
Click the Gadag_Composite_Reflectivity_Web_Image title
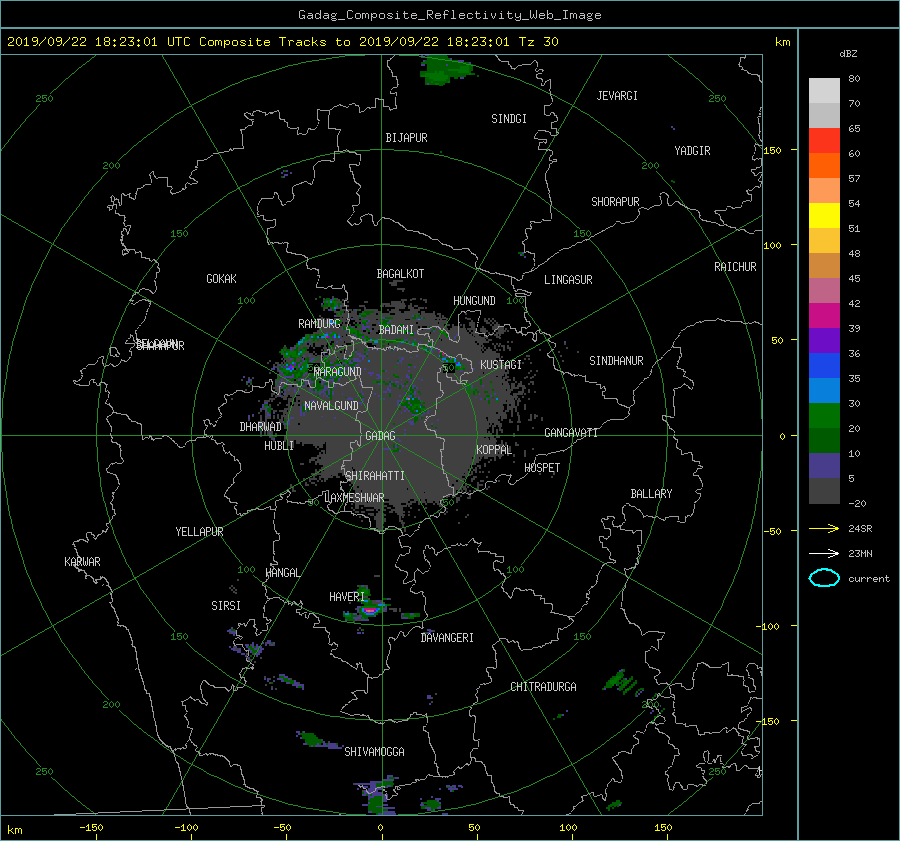(449, 15)
